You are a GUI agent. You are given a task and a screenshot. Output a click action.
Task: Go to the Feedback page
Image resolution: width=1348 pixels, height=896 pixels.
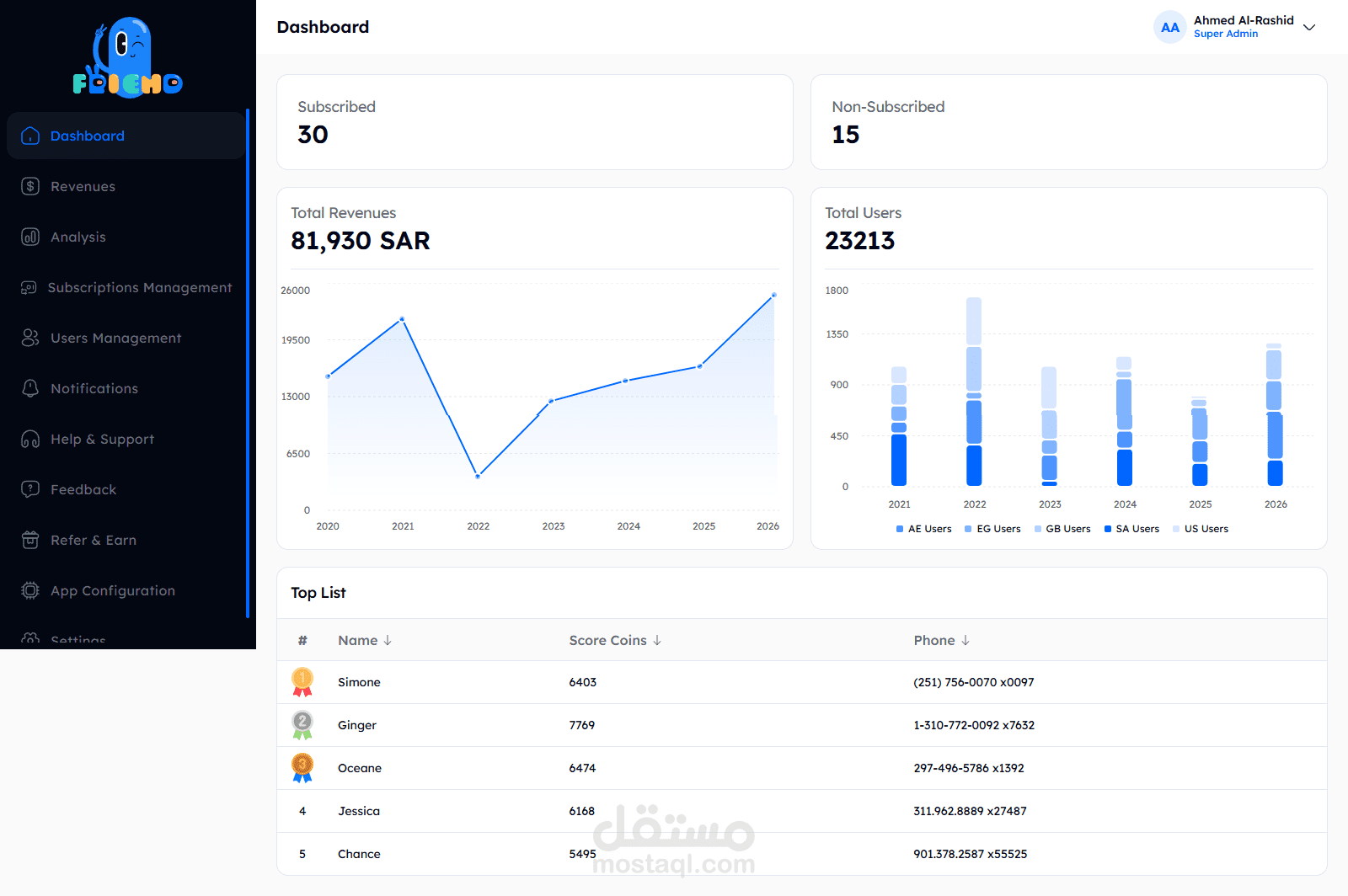(x=126, y=489)
